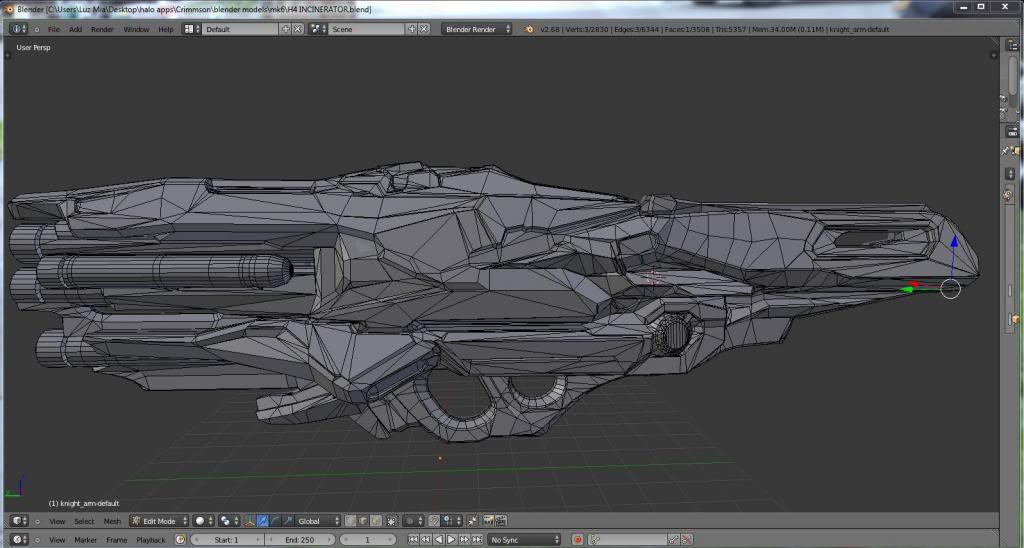Viewport: 1024px width, 548px height.
Task: Click the transform manipulator translate arrow icon
Action: [x=262, y=521]
